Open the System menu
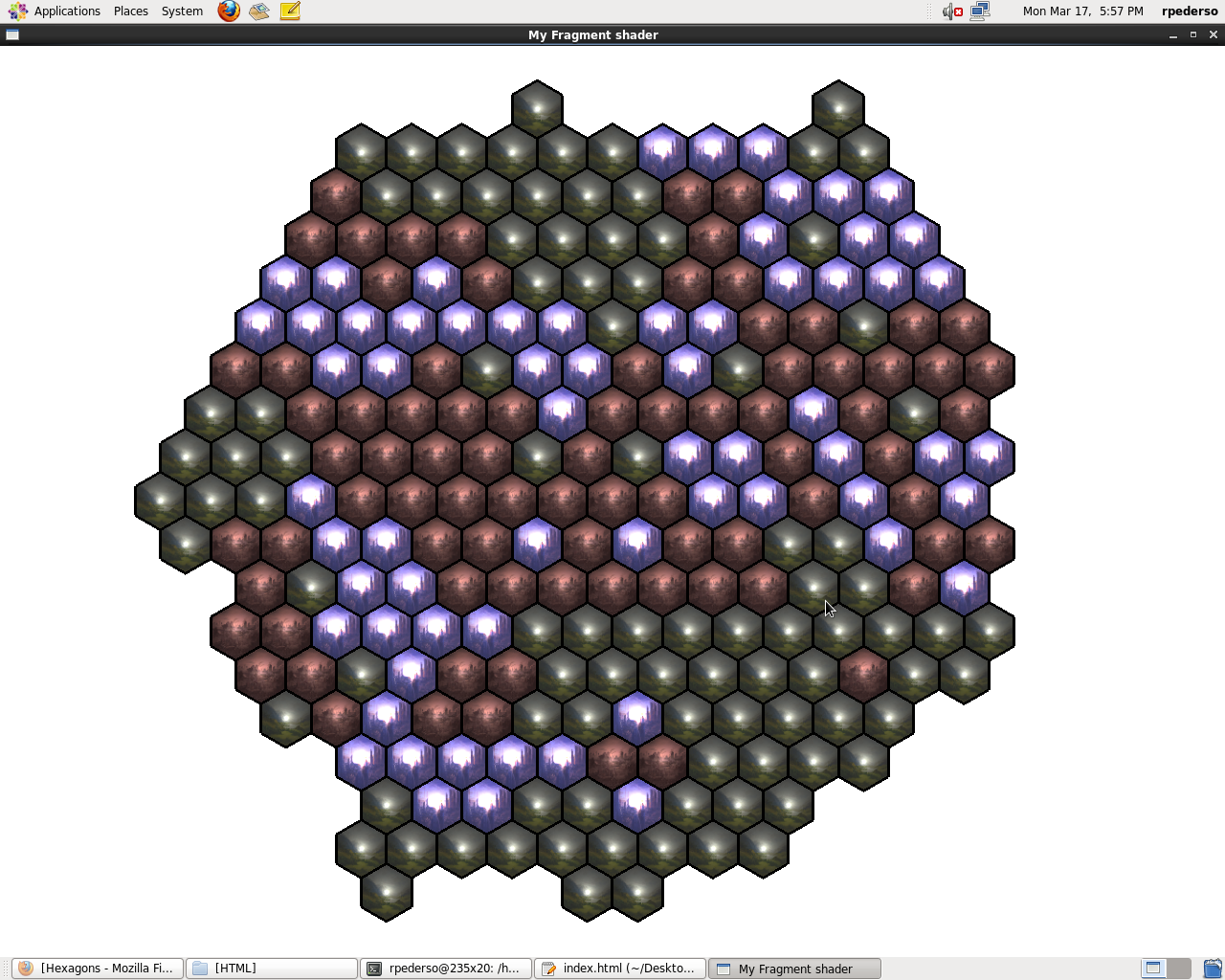The width and height of the screenshot is (1225, 980). pyautogui.click(x=182, y=11)
